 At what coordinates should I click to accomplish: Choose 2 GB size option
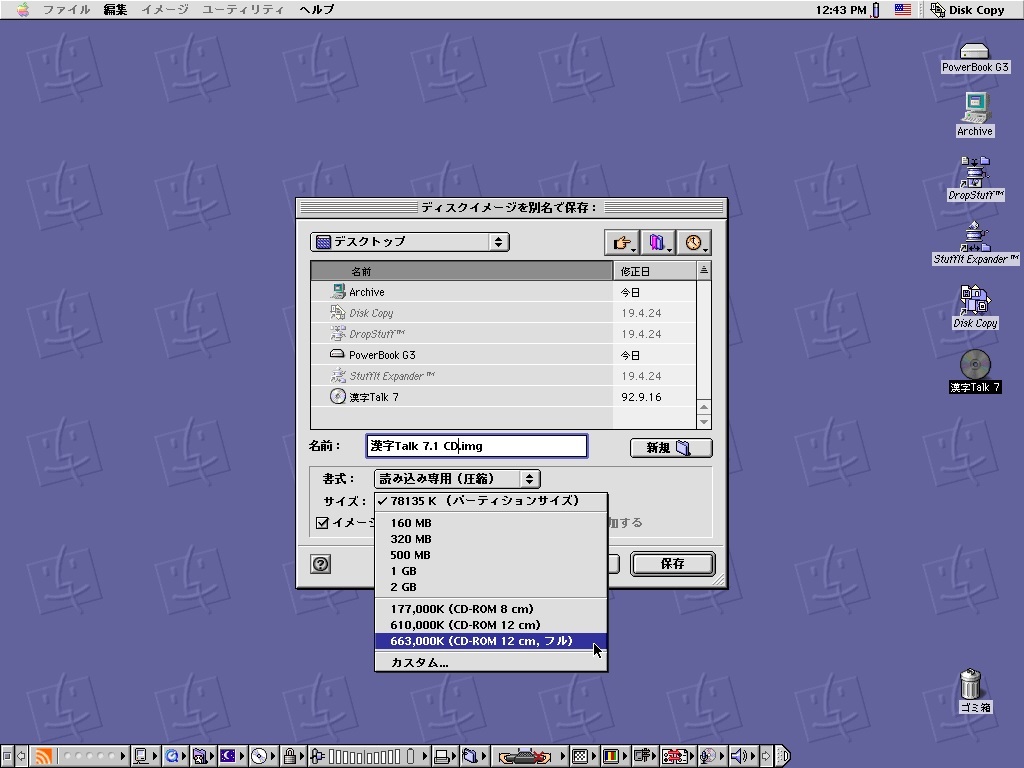tap(491, 587)
